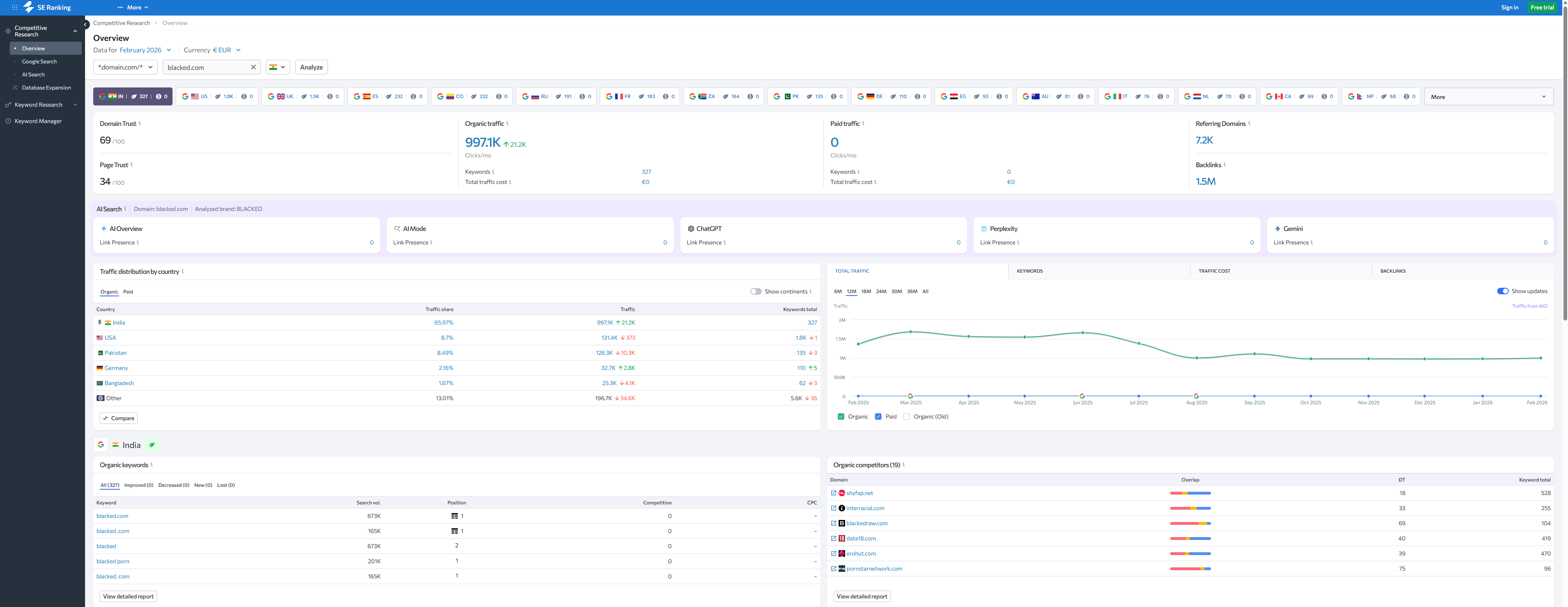Select the 24M time range tab

coord(881,291)
